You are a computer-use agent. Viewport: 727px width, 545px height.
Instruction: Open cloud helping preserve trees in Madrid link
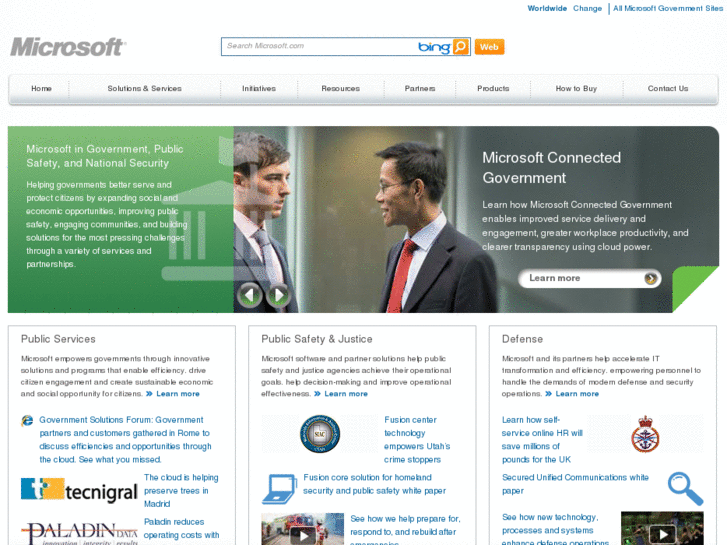tap(181, 491)
